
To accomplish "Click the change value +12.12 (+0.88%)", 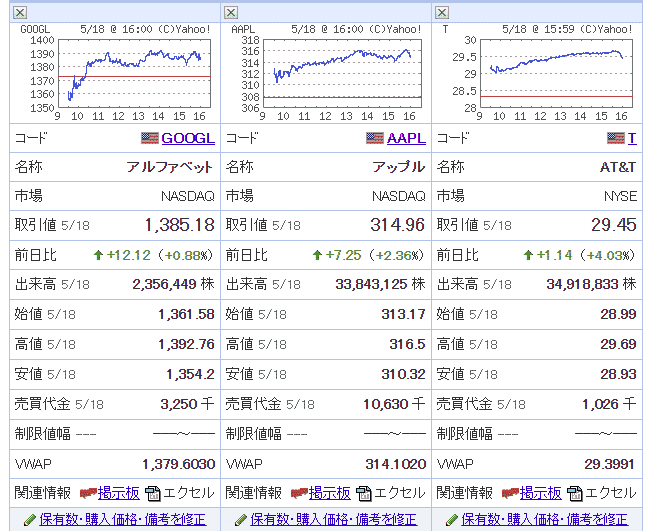I will pyautogui.click(x=160, y=255).
